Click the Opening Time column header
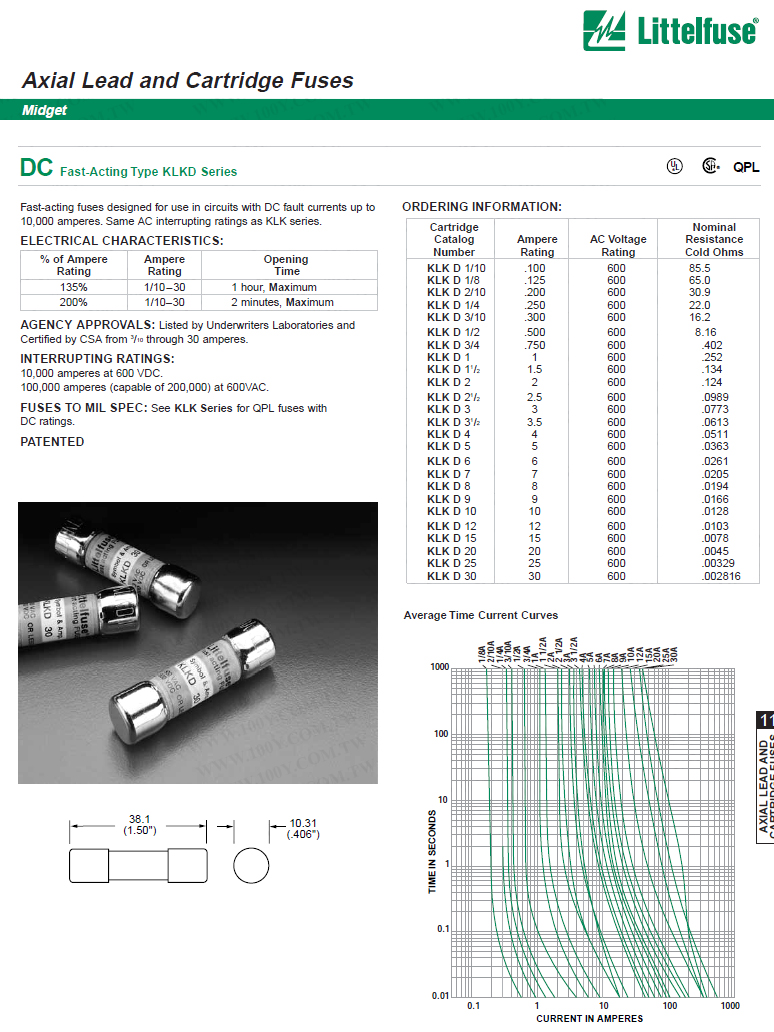 pyautogui.click(x=286, y=265)
